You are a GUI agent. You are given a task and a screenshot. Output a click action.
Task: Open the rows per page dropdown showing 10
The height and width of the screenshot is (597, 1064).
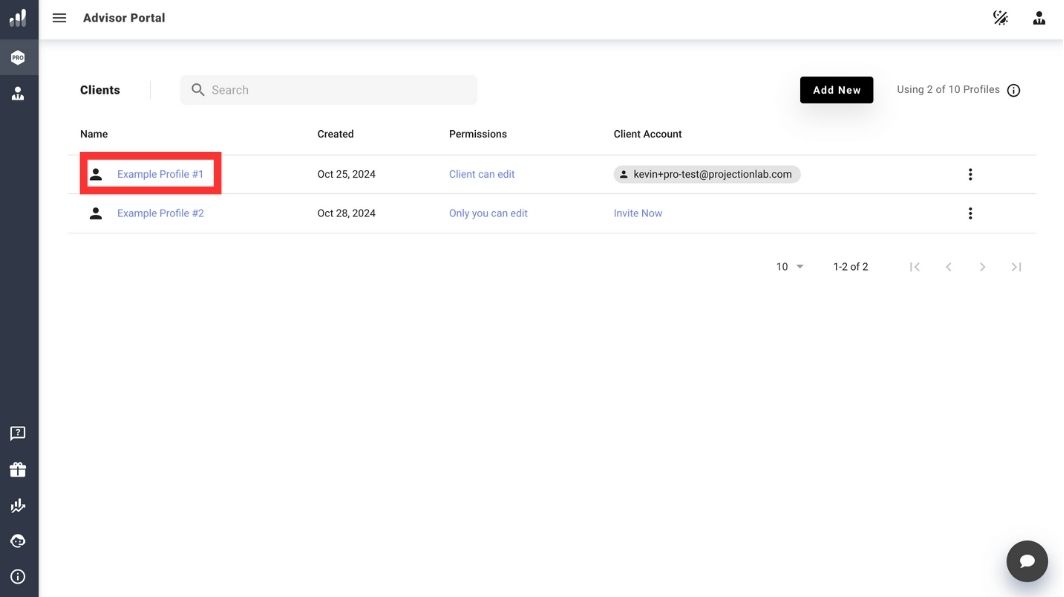click(x=785, y=265)
